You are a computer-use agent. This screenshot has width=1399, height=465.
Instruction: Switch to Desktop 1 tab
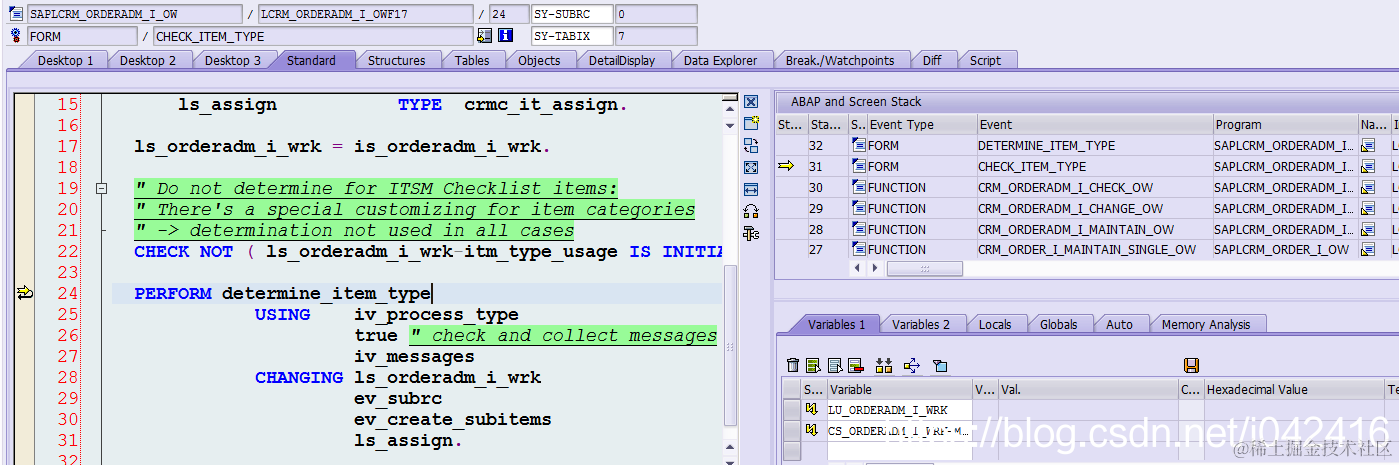click(66, 61)
